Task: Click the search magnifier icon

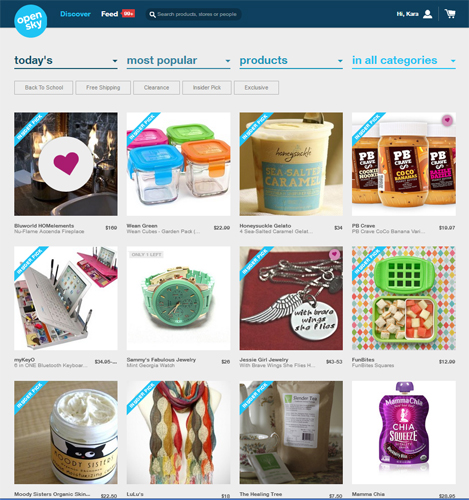Action: tap(152, 15)
